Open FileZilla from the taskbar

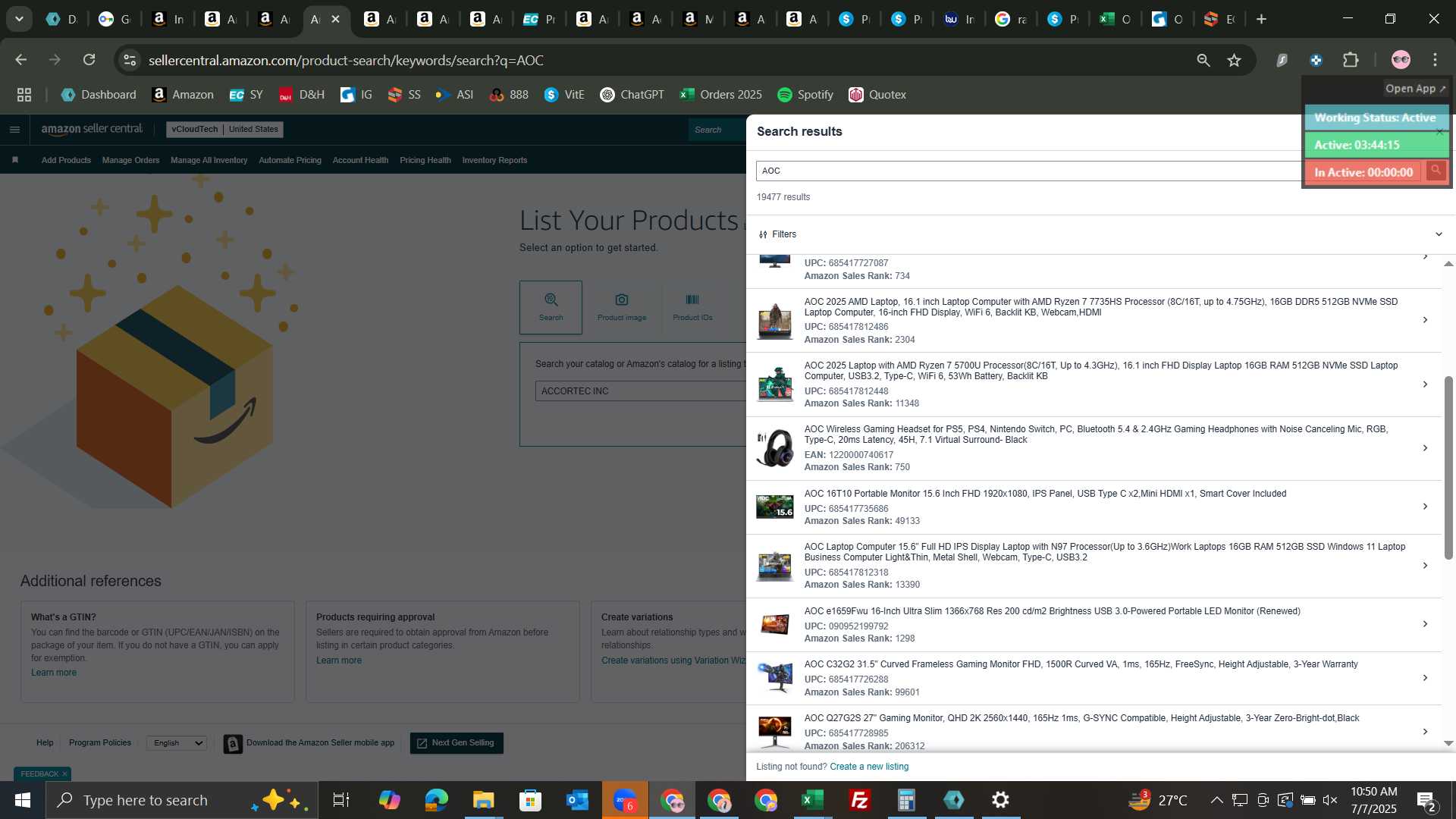tap(859, 800)
